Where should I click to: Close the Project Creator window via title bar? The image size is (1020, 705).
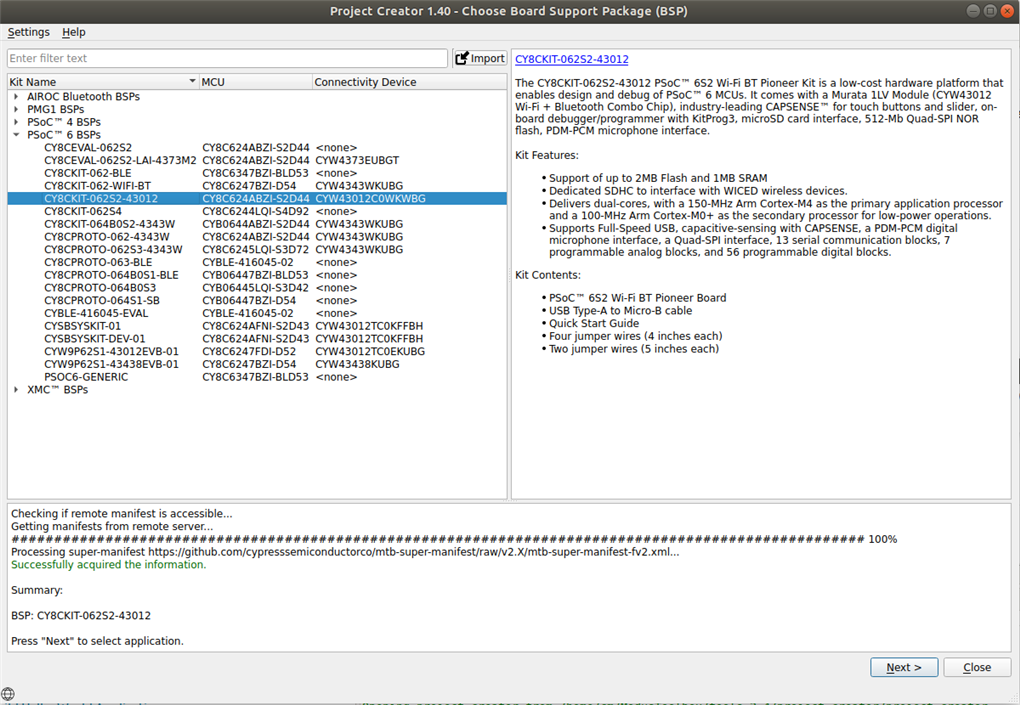[1007, 11]
